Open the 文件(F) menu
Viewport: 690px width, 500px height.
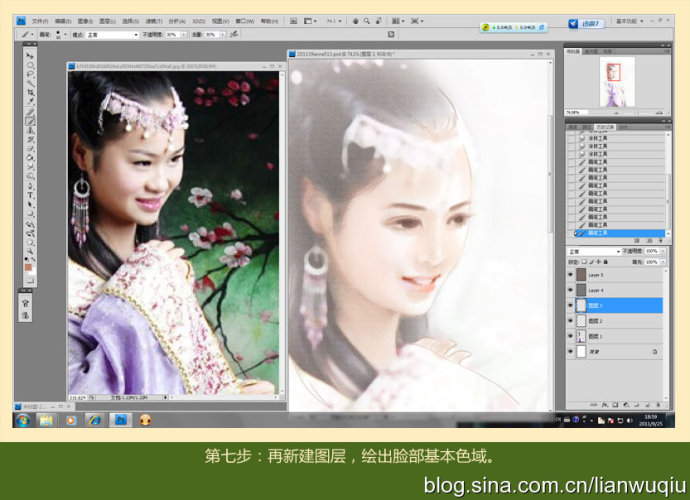[40, 21]
